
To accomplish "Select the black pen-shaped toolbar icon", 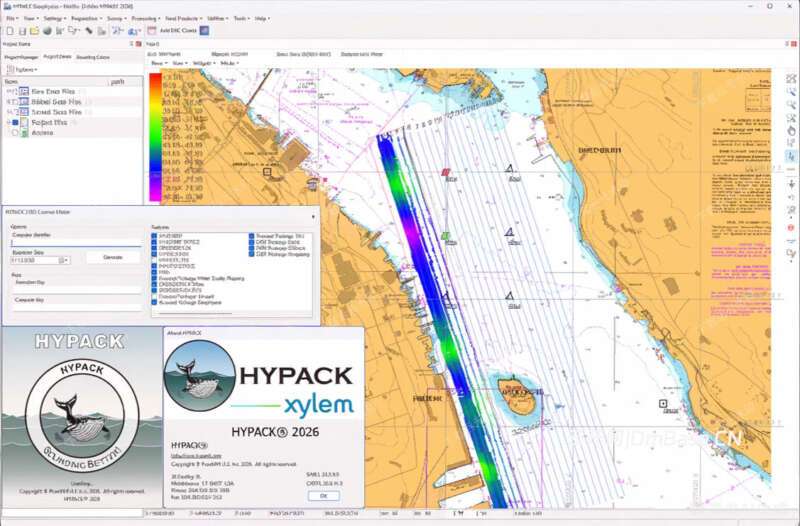I will coord(89,31).
